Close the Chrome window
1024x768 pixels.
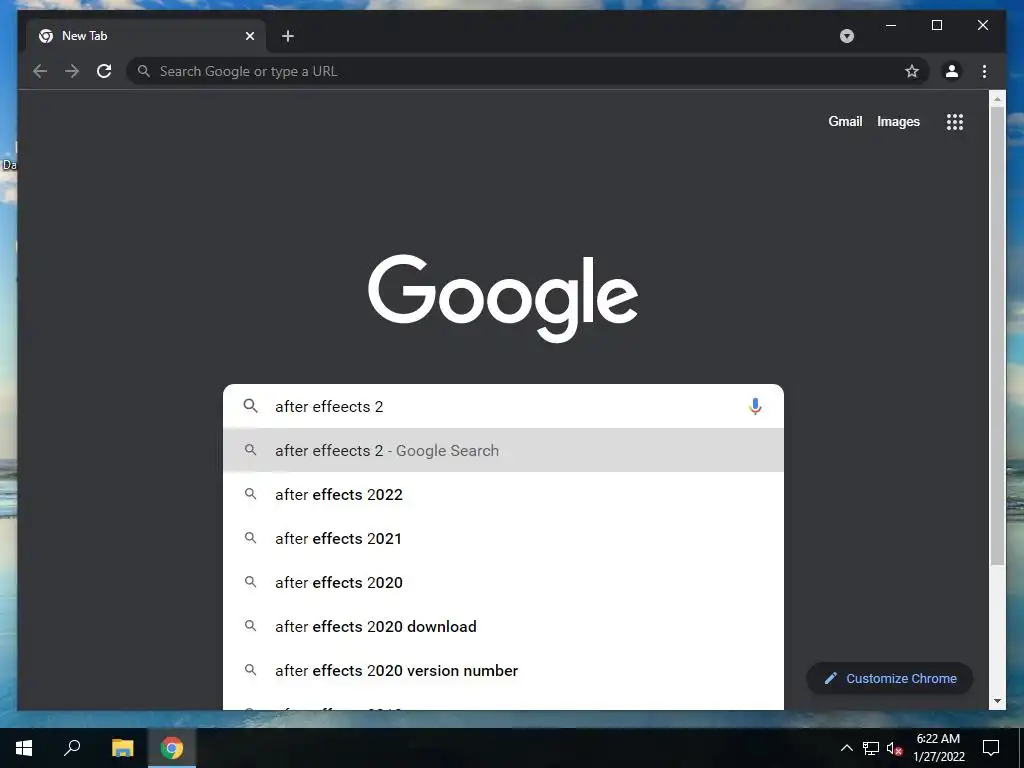[x=983, y=25]
